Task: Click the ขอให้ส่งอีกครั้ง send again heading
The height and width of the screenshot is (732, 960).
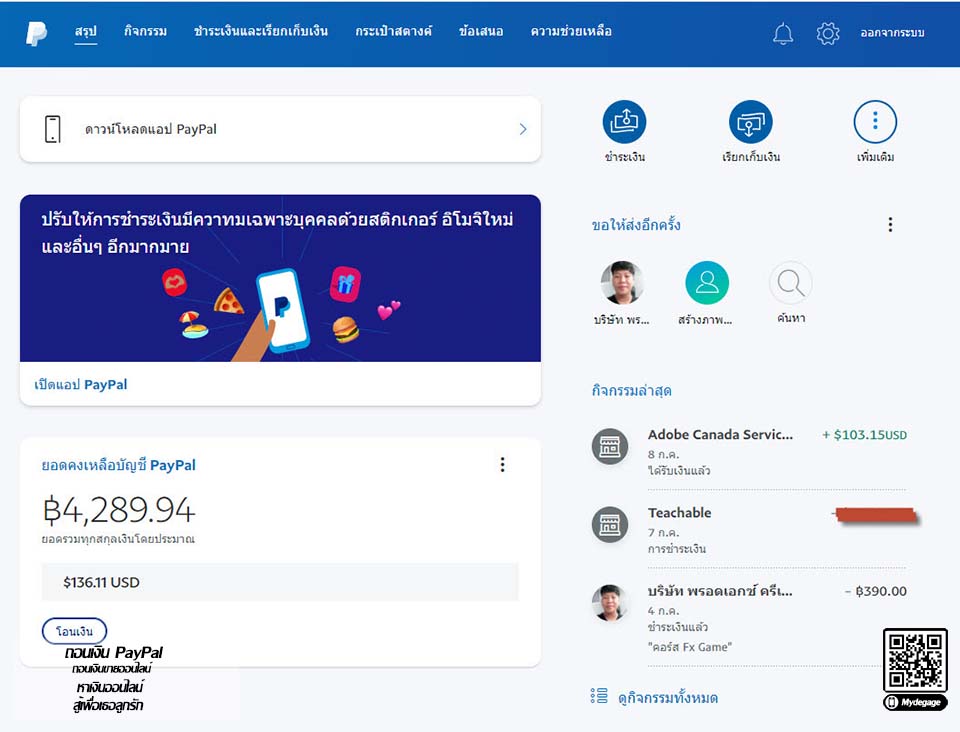Action: 636,225
